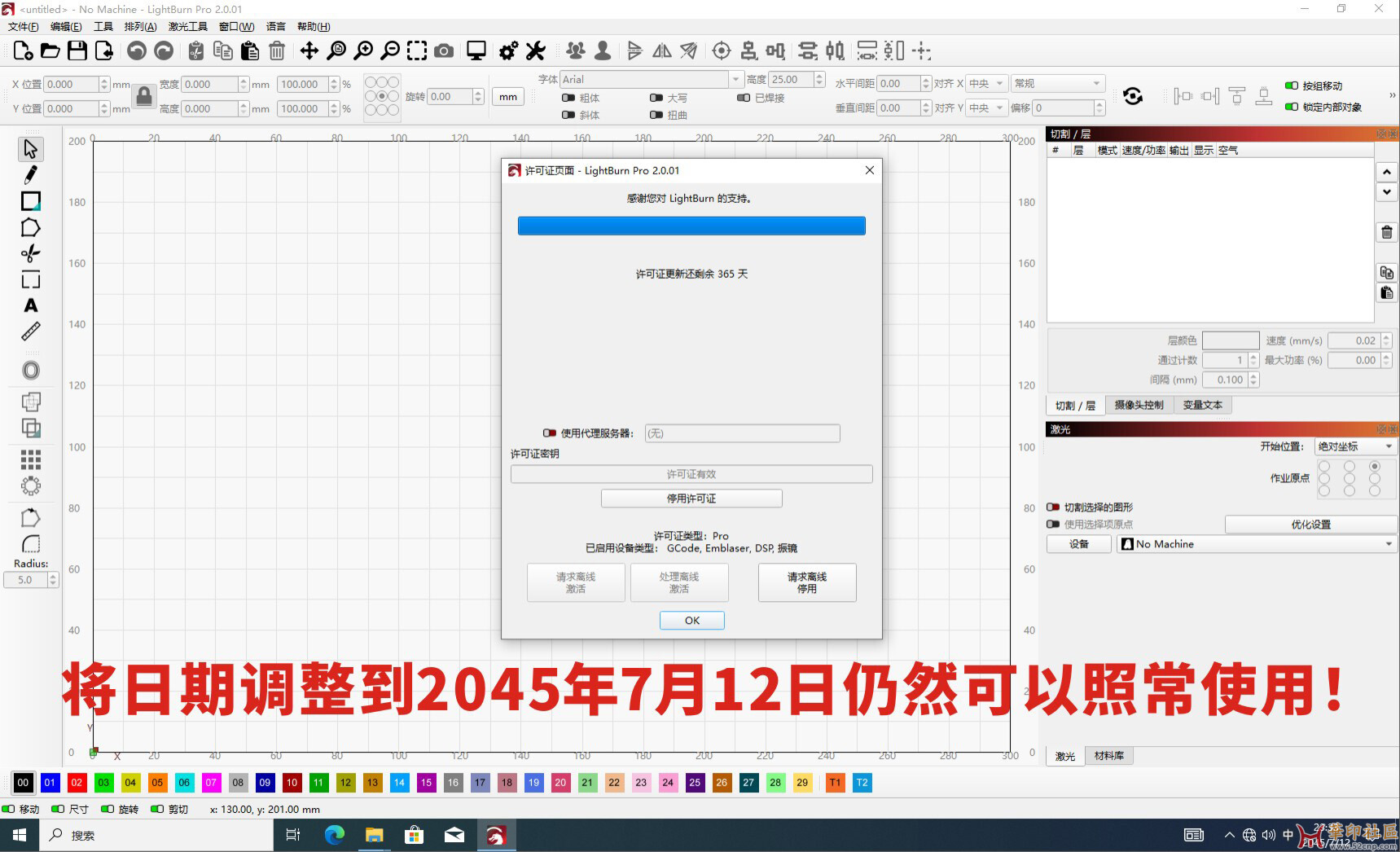
Task: Click the 停用许可证 button
Action: click(x=691, y=498)
